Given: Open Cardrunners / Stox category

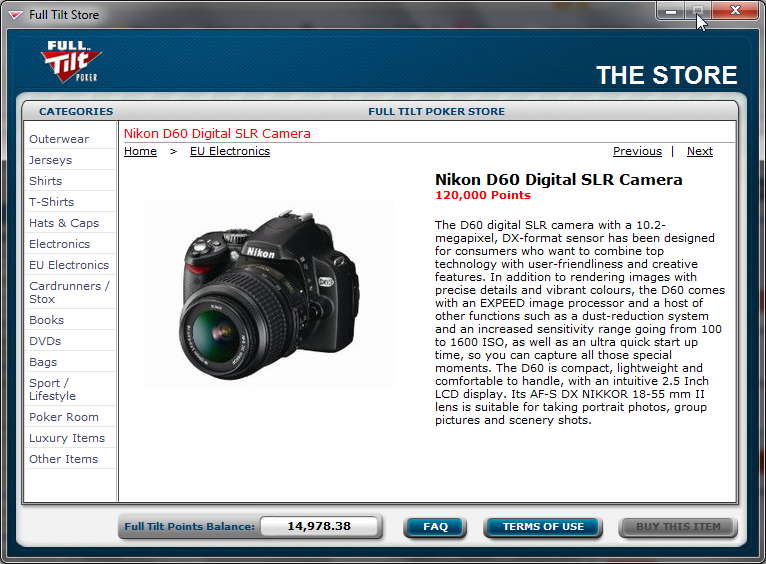Looking at the screenshot, I should [69, 292].
